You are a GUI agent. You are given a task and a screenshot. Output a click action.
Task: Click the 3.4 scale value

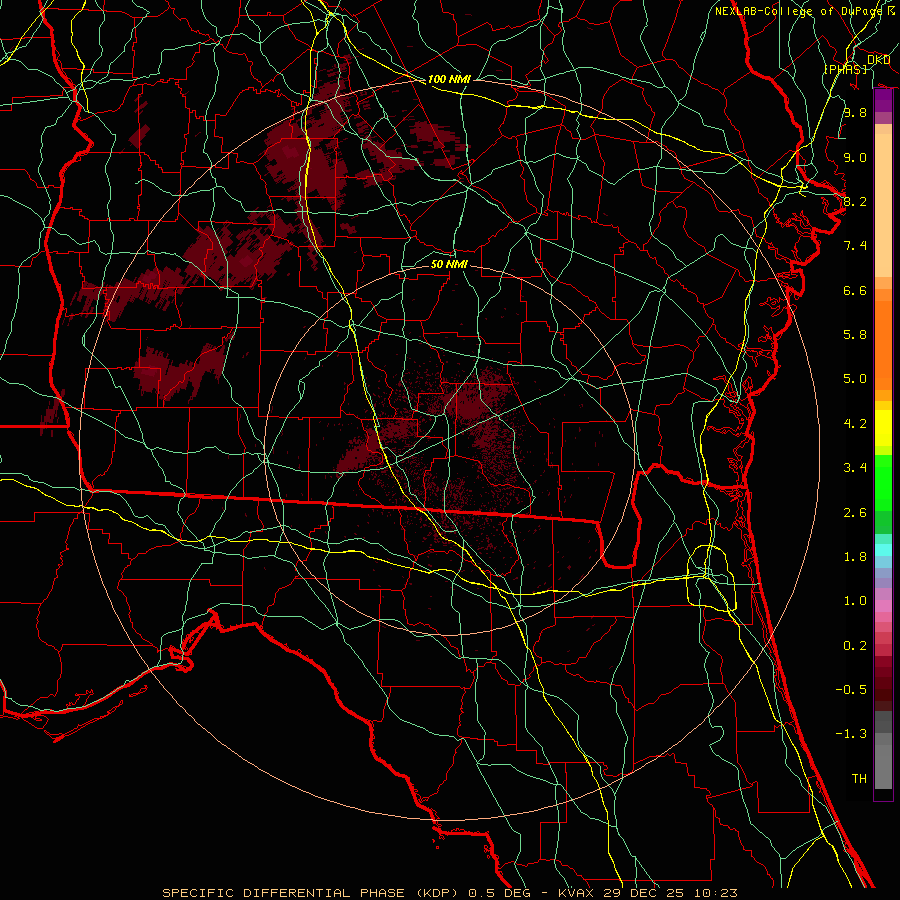coord(855,468)
